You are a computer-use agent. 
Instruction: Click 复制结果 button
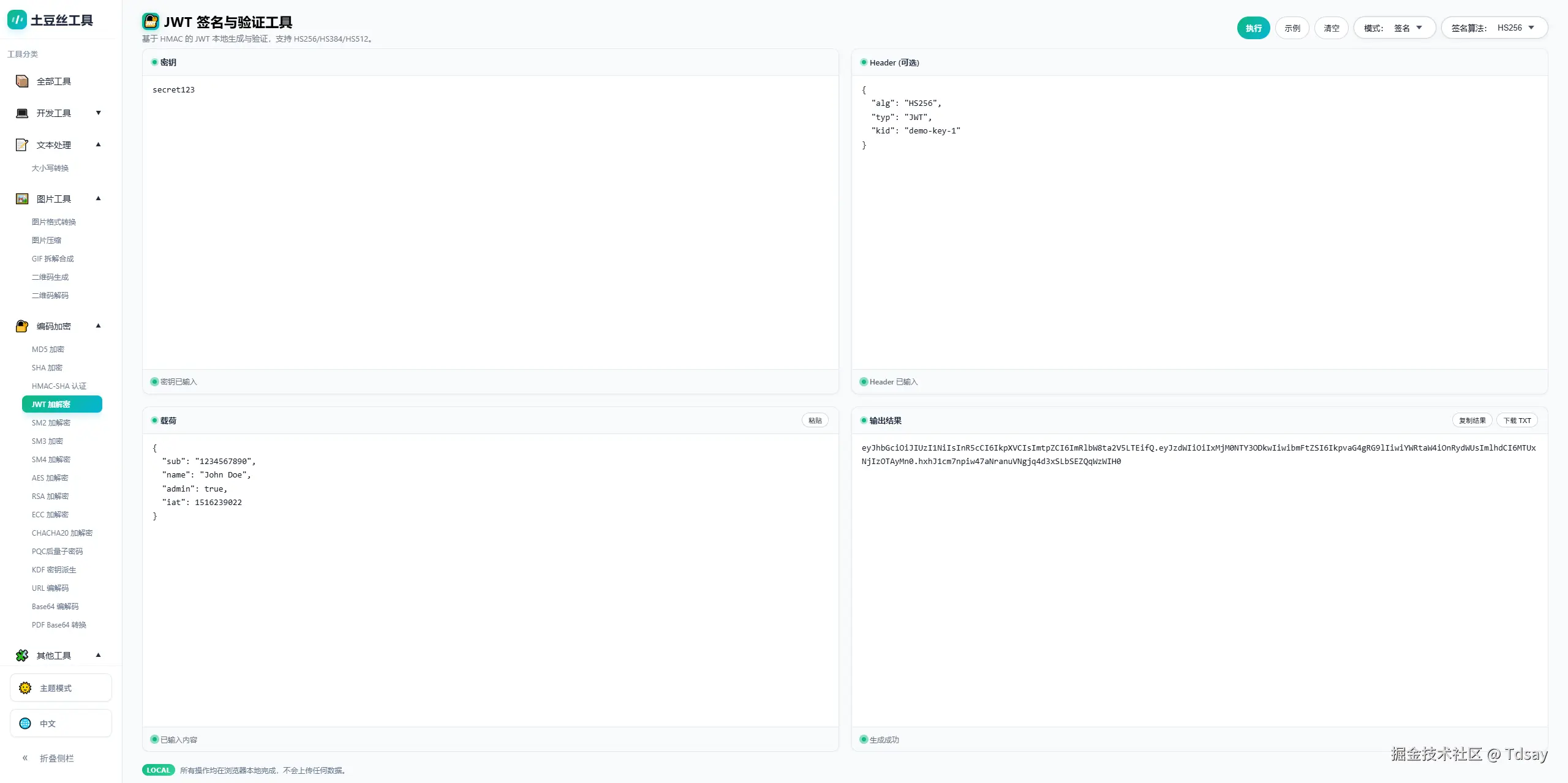point(1472,421)
